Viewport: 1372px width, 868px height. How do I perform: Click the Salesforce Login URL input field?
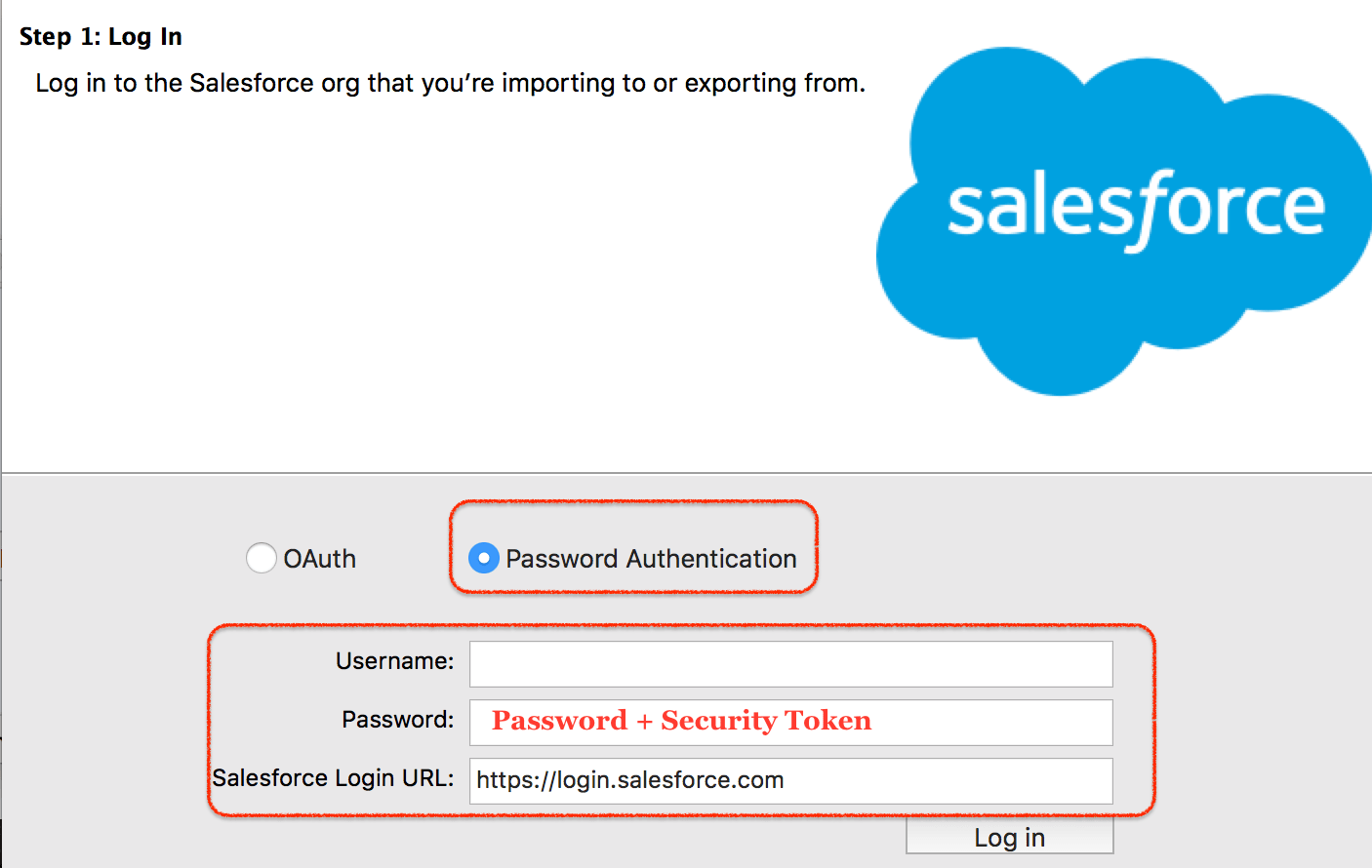coord(790,781)
